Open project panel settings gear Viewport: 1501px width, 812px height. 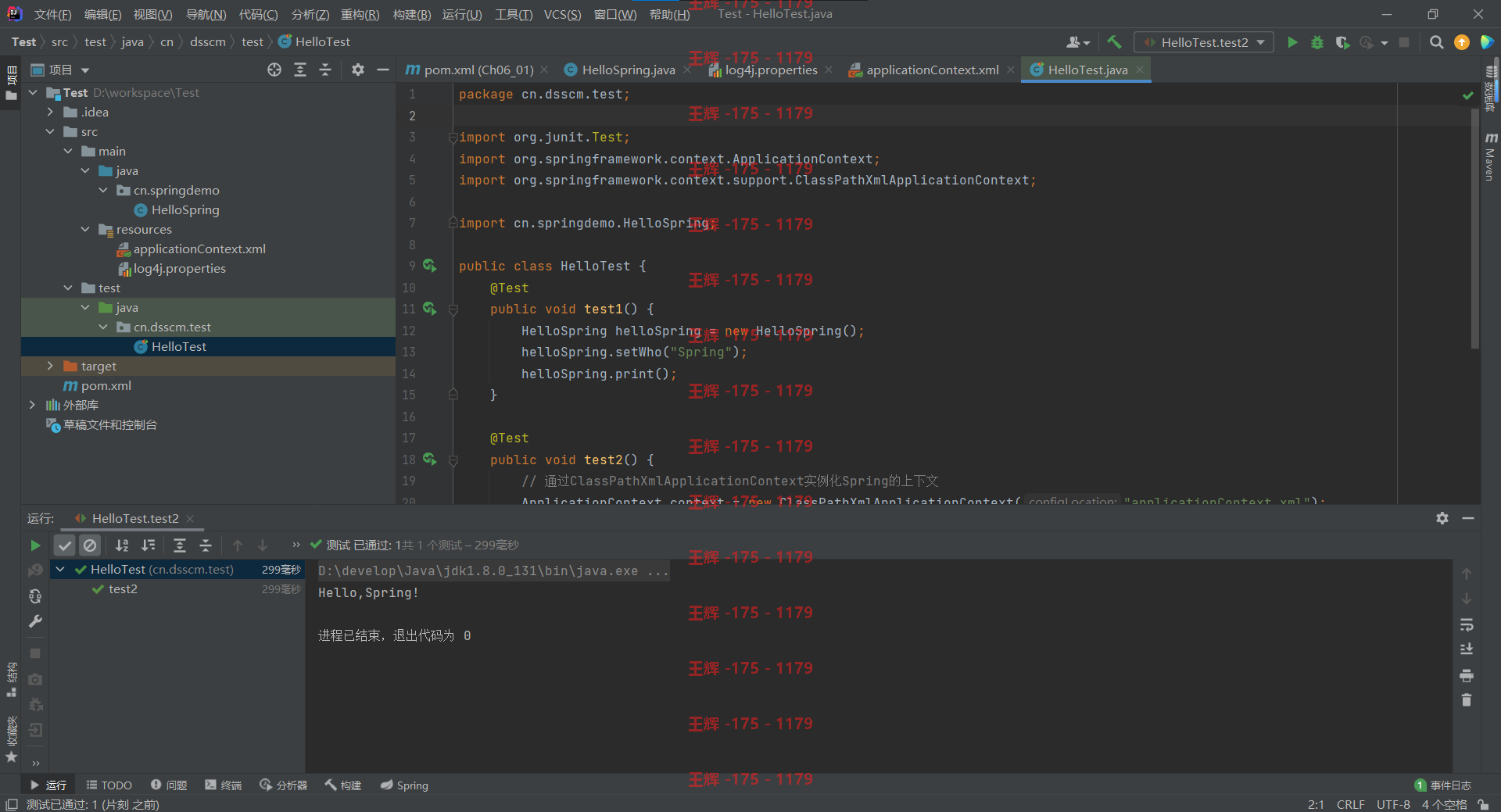click(358, 70)
